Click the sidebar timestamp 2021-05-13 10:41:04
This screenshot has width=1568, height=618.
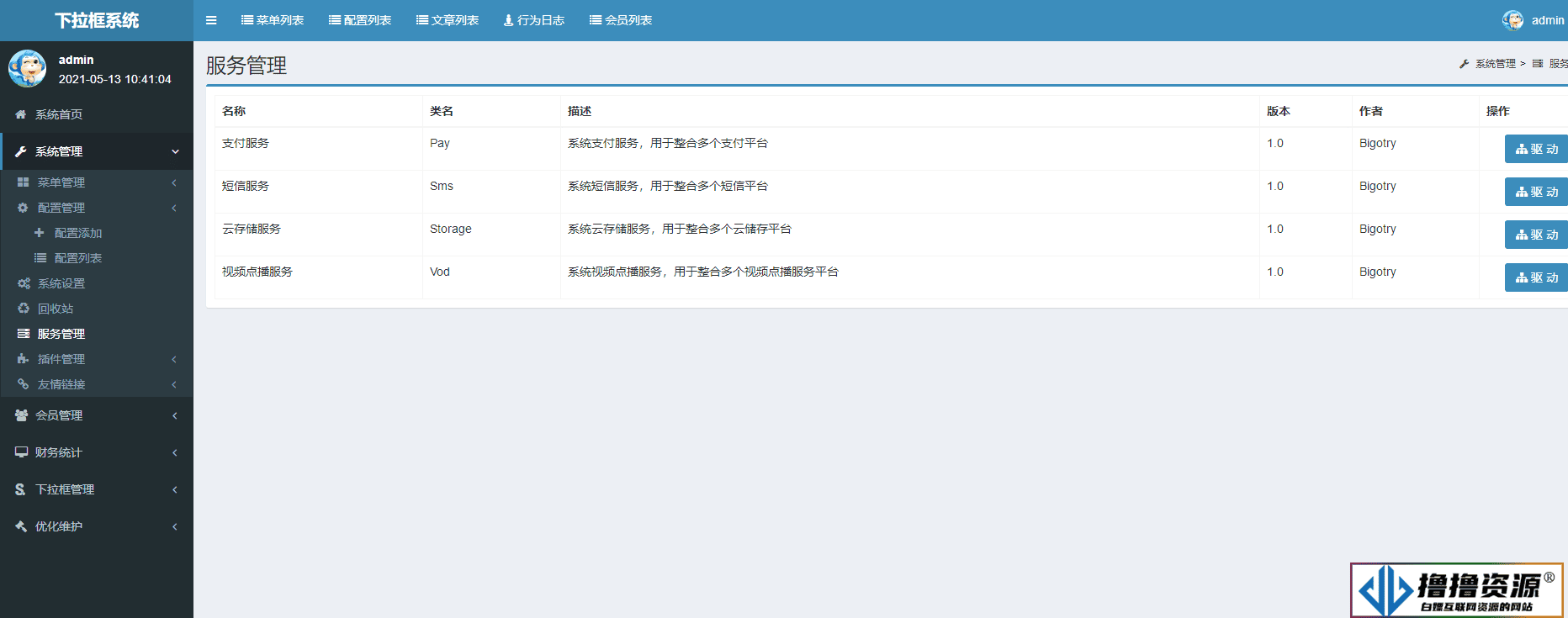[x=115, y=79]
